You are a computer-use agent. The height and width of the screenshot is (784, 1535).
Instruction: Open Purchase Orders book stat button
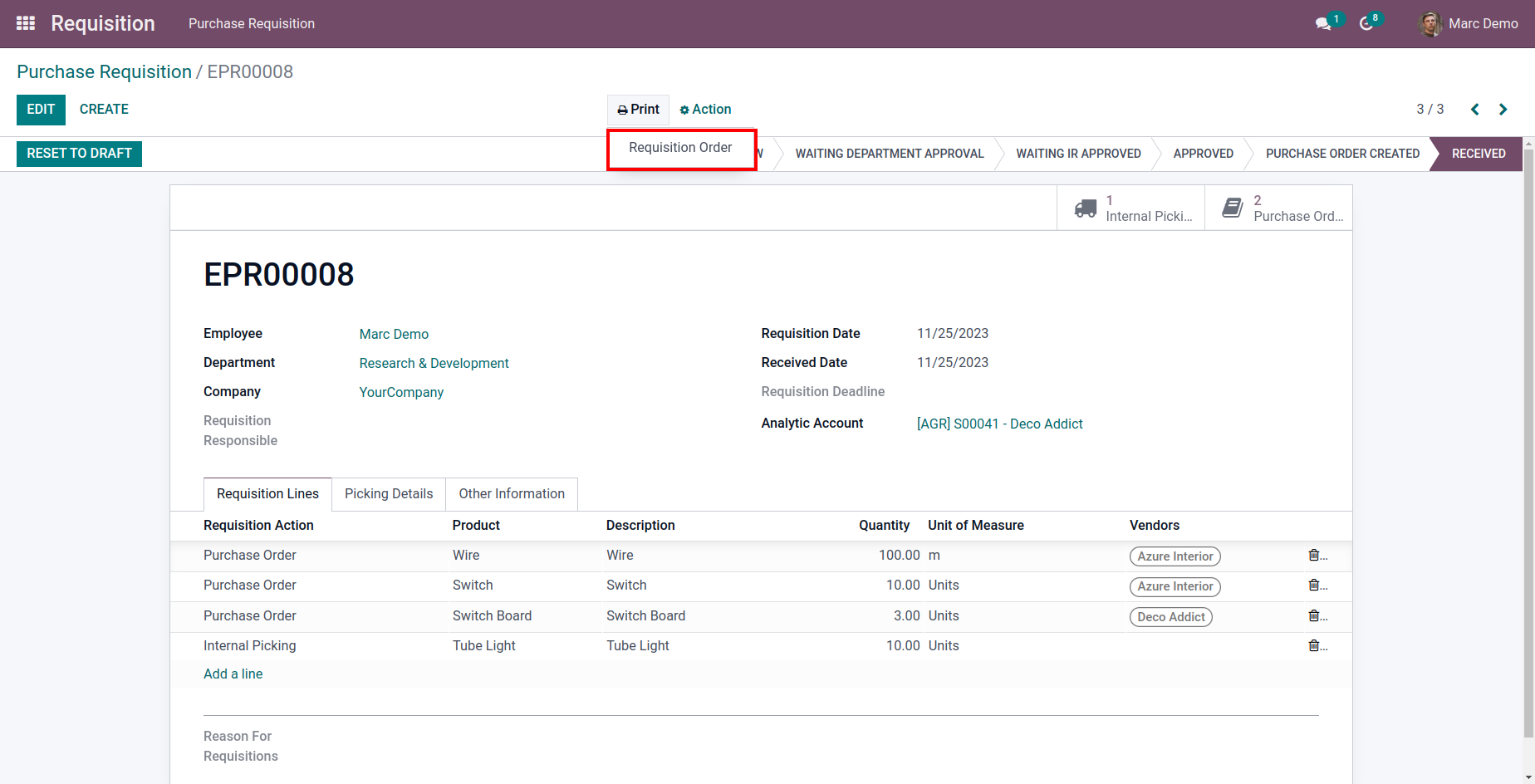click(1278, 208)
